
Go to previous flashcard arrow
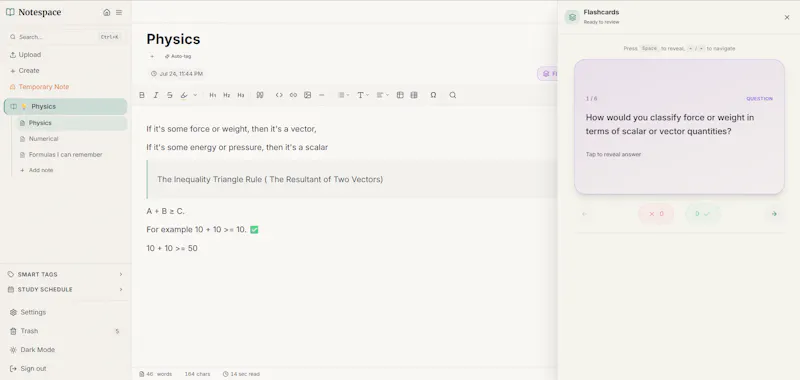(x=585, y=214)
